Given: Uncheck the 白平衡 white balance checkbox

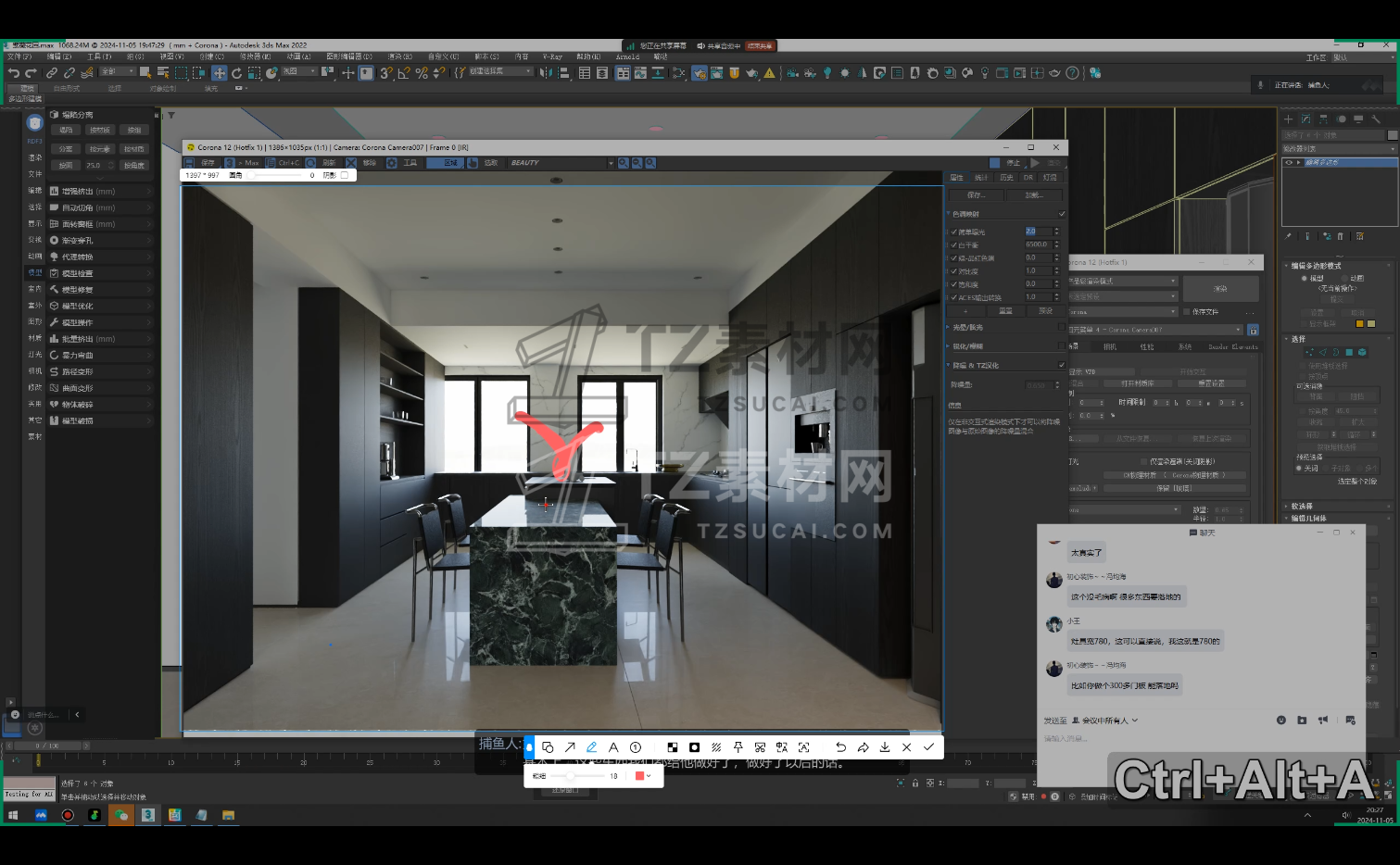Looking at the screenshot, I should click(x=954, y=245).
